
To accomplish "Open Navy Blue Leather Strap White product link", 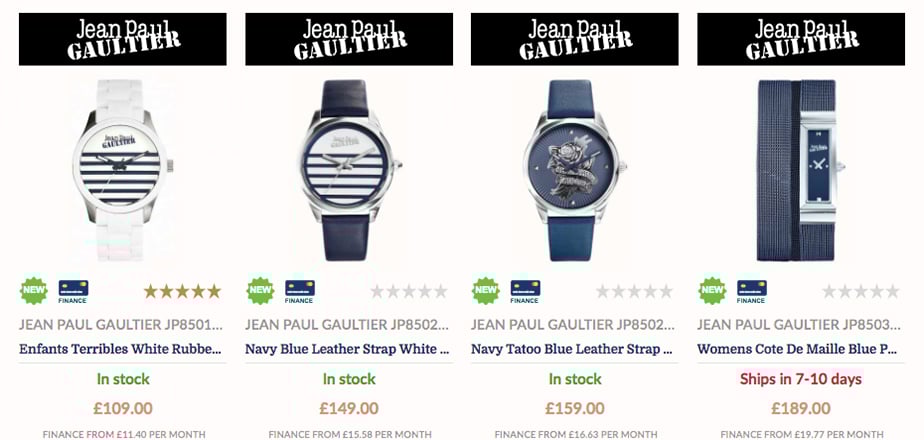I will 347,349.
